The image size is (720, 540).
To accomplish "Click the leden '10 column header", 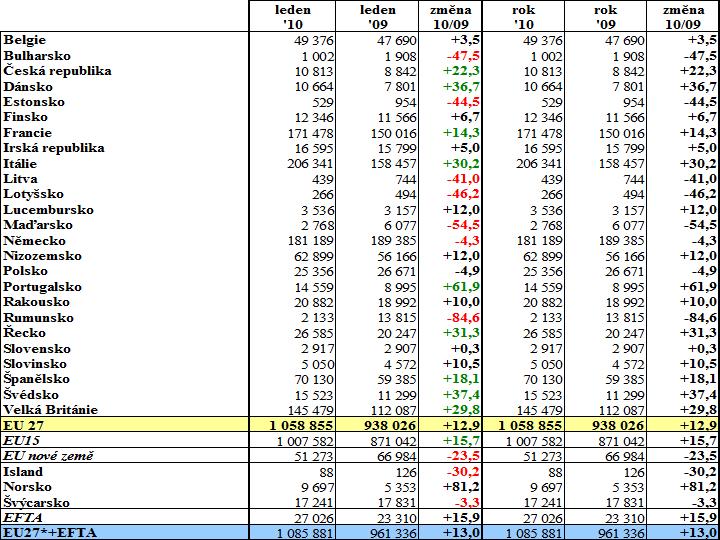I will [293, 17].
